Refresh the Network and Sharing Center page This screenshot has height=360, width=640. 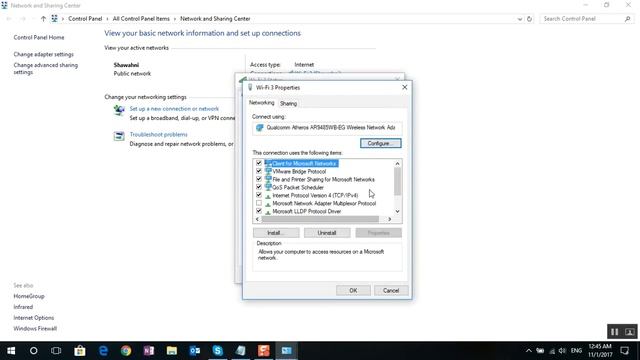point(529,19)
